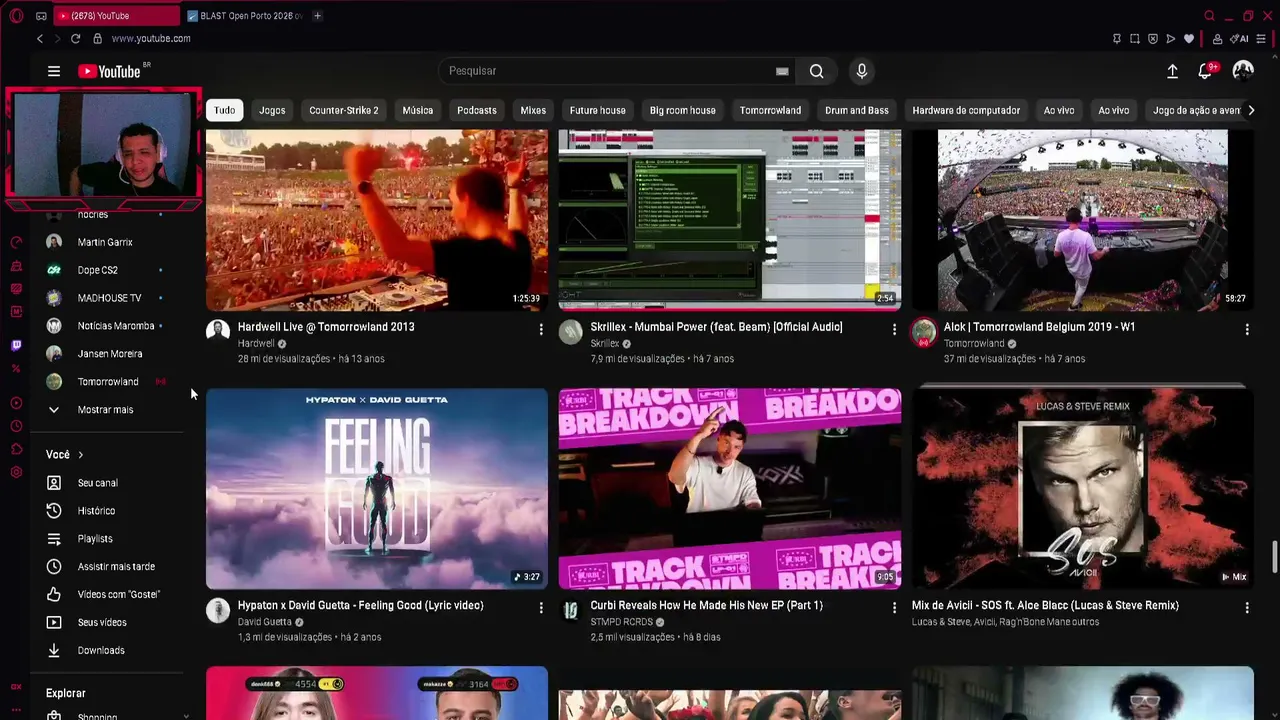The image size is (1280, 720).
Task: Open the David Guetta channel link
Action: click(265, 622)
